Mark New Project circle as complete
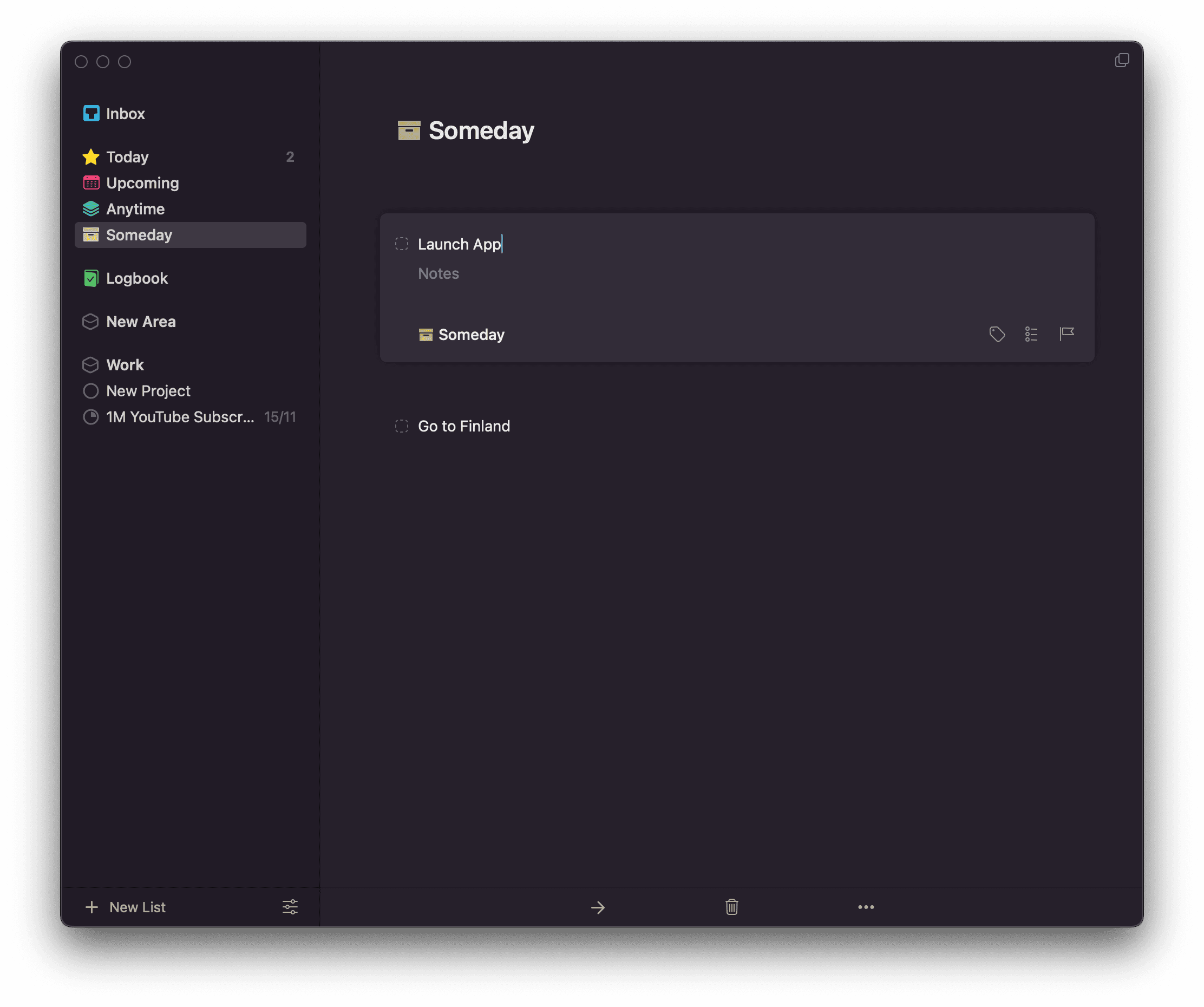 pyautogui.click(x=90, y=391)
